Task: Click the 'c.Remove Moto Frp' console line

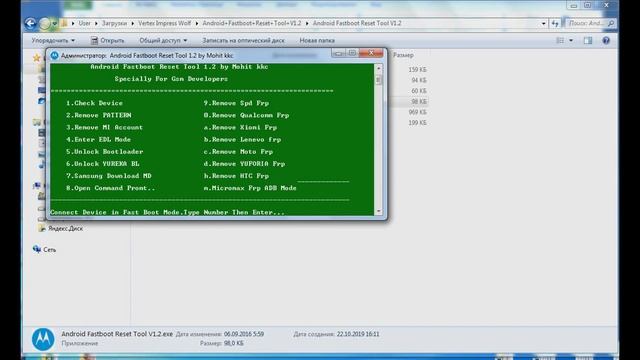Action: click(x=238, y=152)
